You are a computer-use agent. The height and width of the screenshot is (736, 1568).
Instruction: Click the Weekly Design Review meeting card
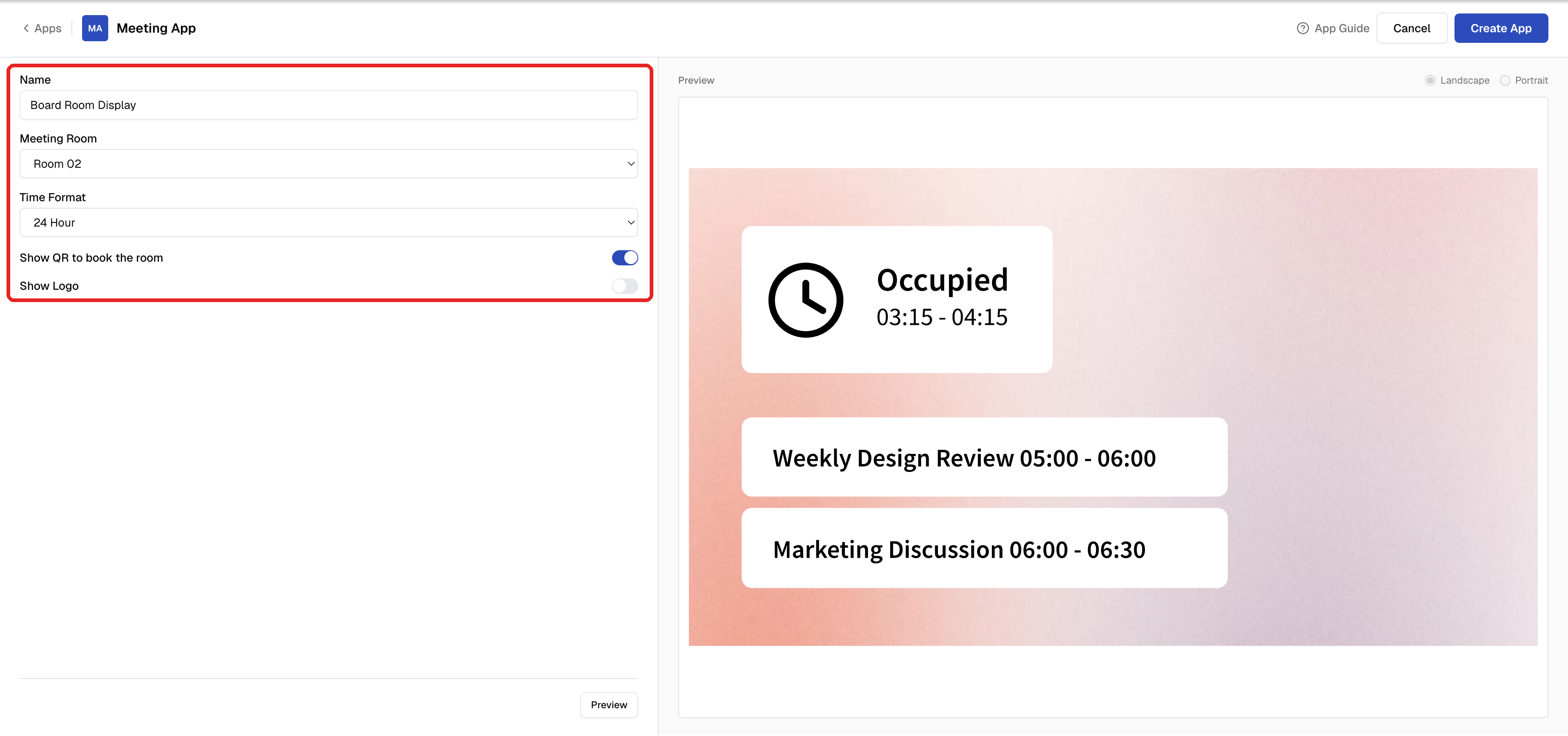[x=984, y=457]
